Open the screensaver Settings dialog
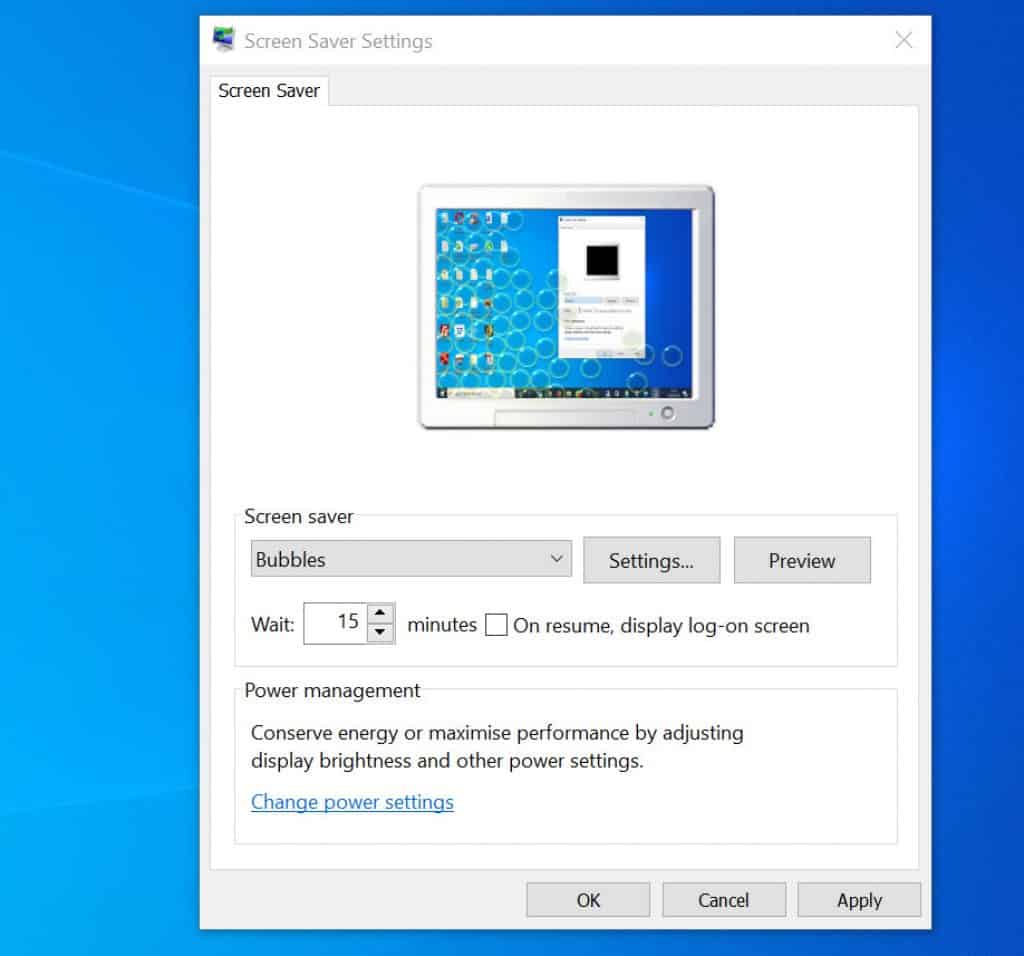1024x956 pixels. (x=651, y=560)
